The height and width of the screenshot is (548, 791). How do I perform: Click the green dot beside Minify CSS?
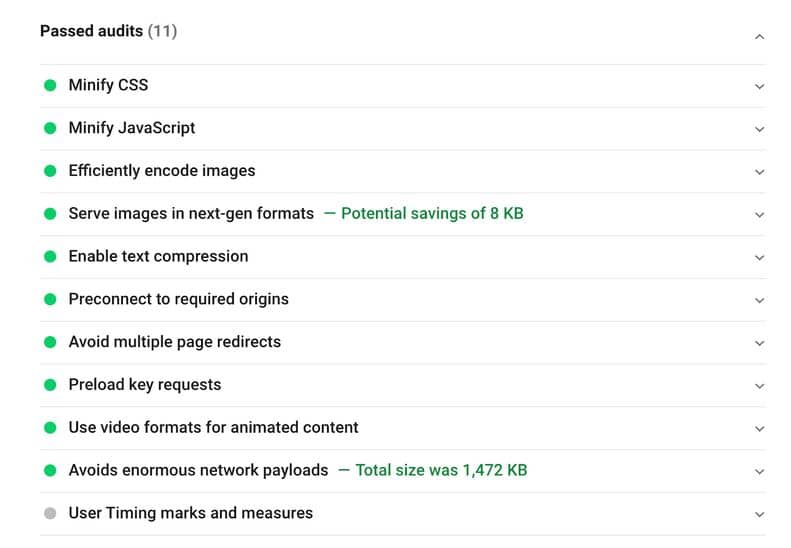coord(50,85)
